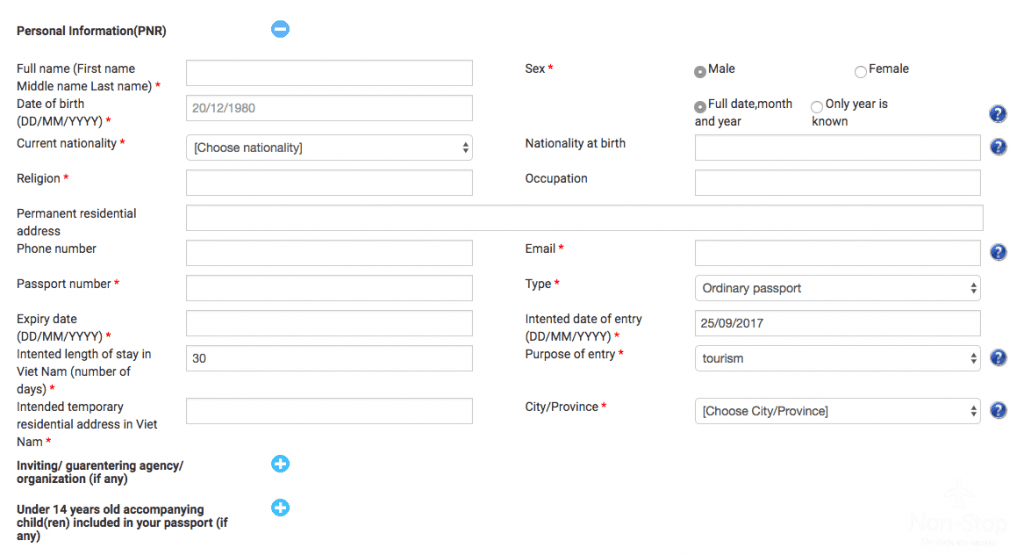Select 'Full date, month and year' option
The height and width of the screenshot is (555, 1024).
(x=700, y=106)
